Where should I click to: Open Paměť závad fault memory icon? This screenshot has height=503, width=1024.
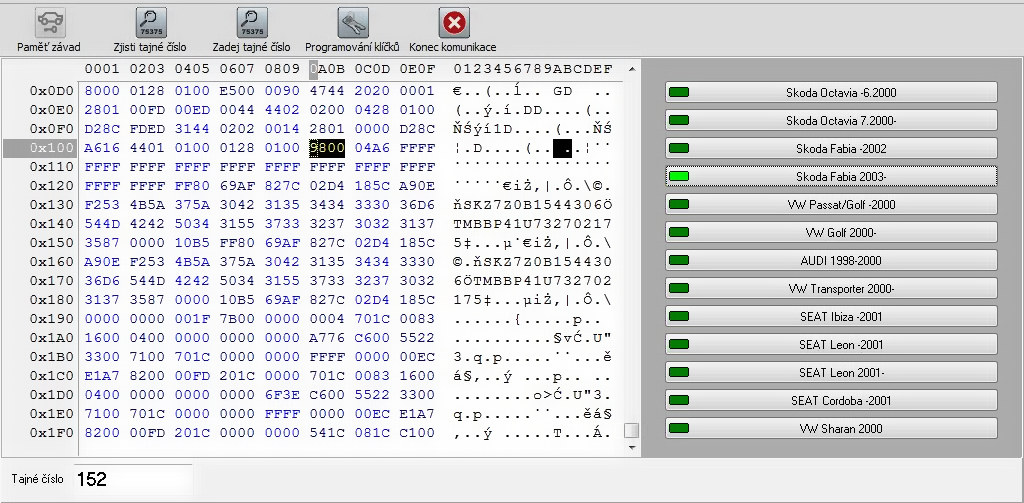click(x=51, y=23)
